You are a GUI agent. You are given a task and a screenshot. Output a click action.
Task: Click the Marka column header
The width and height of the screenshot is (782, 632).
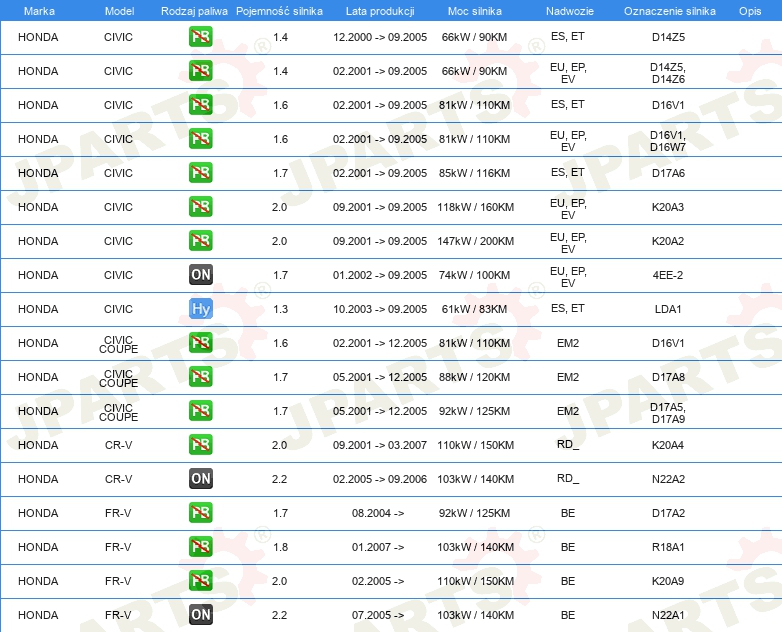point(39,11)
